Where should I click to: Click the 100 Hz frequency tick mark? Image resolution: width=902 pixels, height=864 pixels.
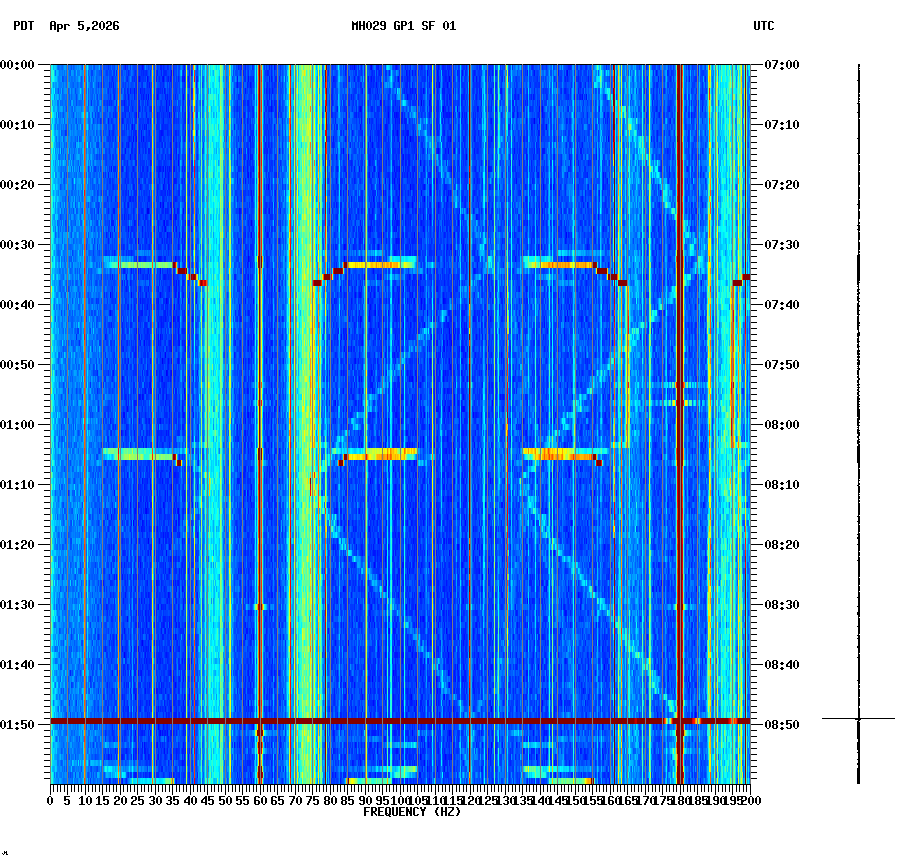point(400,792)
